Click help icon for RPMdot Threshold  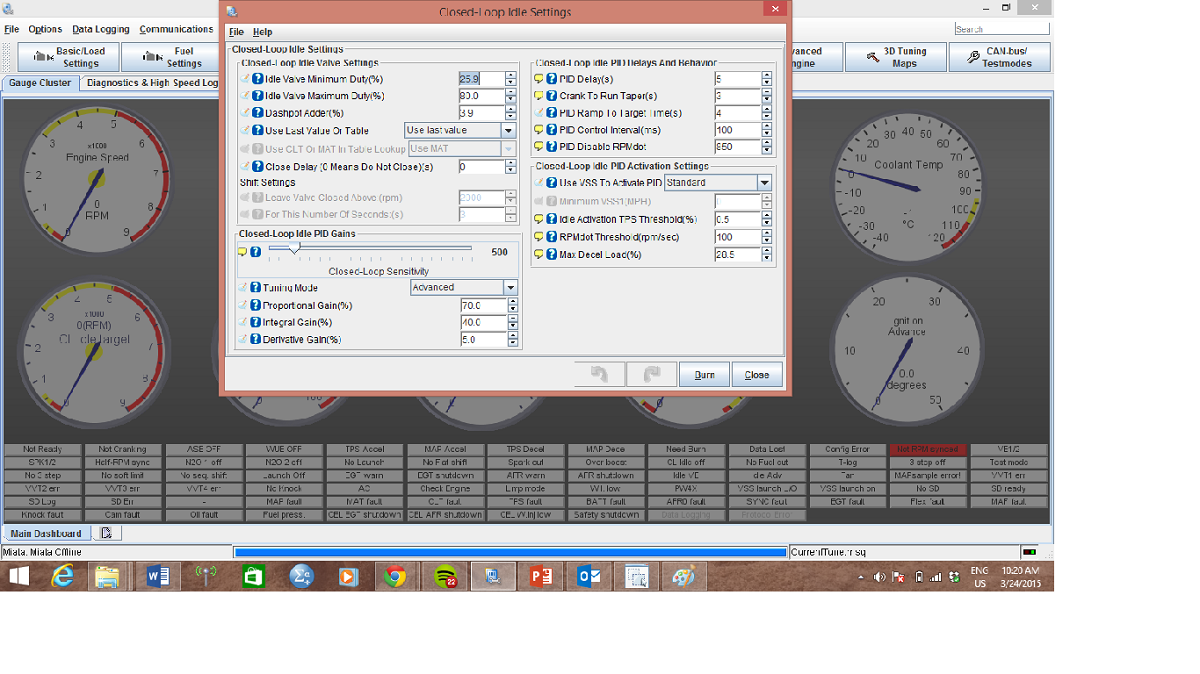[x=552, y=237]
